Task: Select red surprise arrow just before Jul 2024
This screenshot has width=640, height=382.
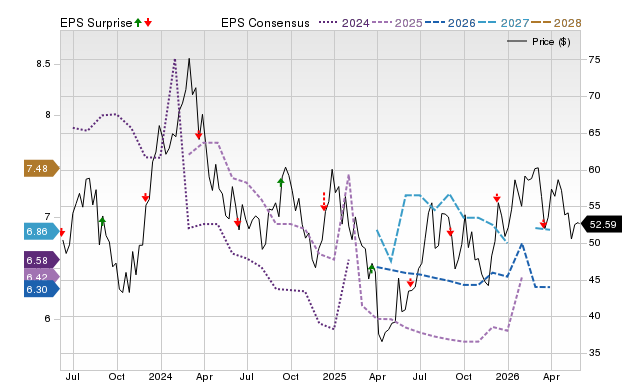Action: (238, 222)
